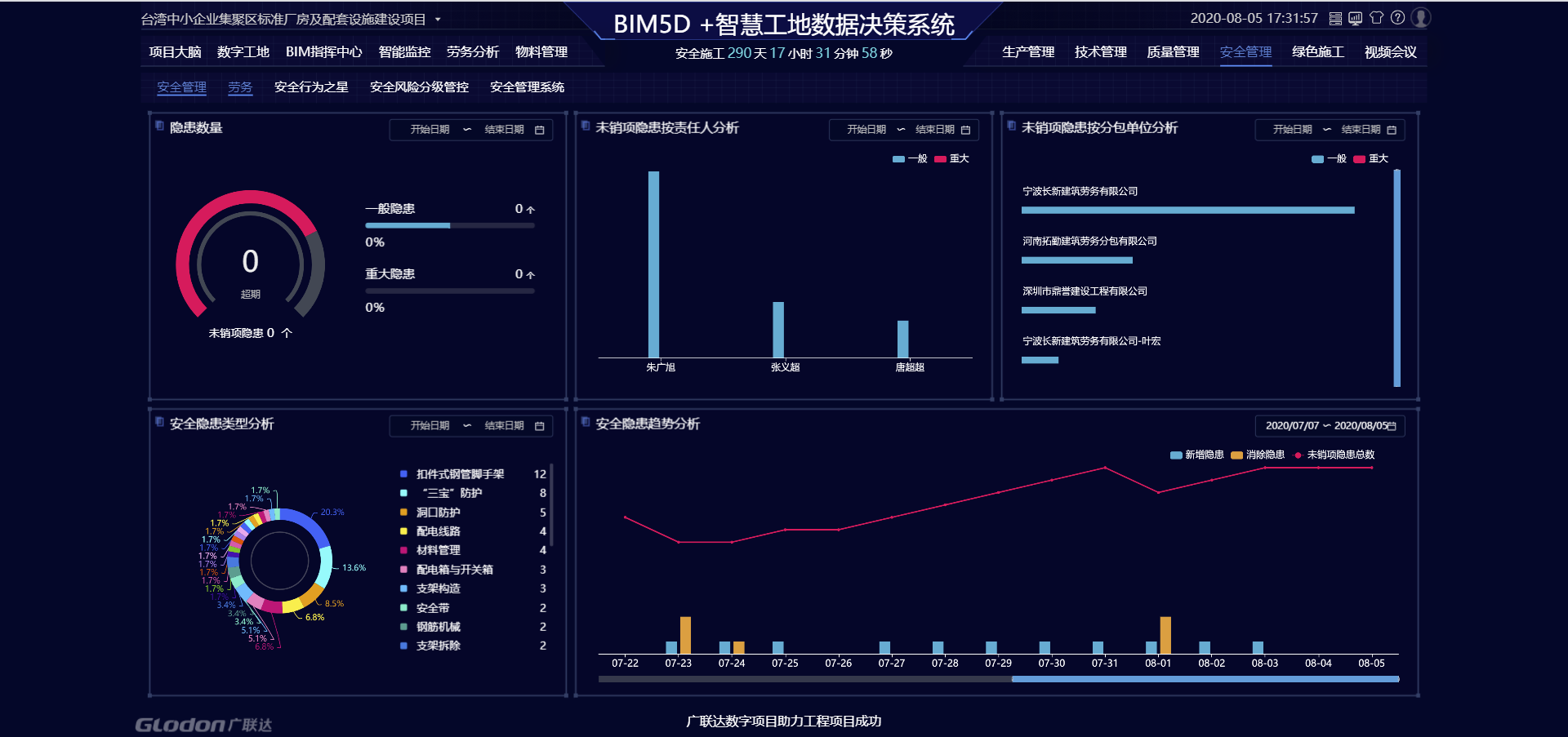This screenshot has height=737, width=1568.
Task: Open 安全管理系统 sub-tab
Action: (527, 87)
